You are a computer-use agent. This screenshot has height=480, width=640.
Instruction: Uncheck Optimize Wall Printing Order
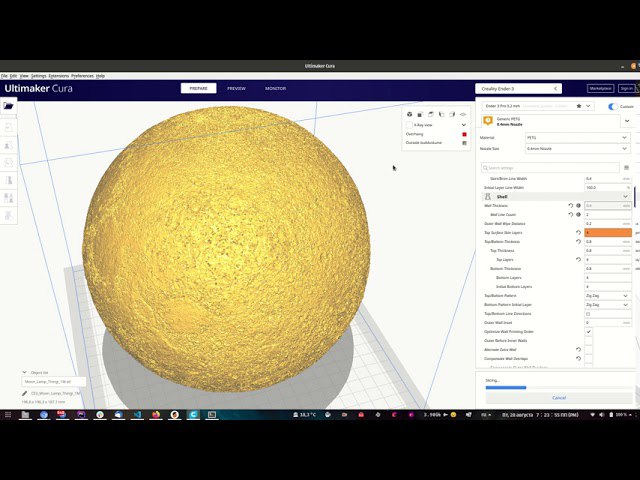coord(588,332)
